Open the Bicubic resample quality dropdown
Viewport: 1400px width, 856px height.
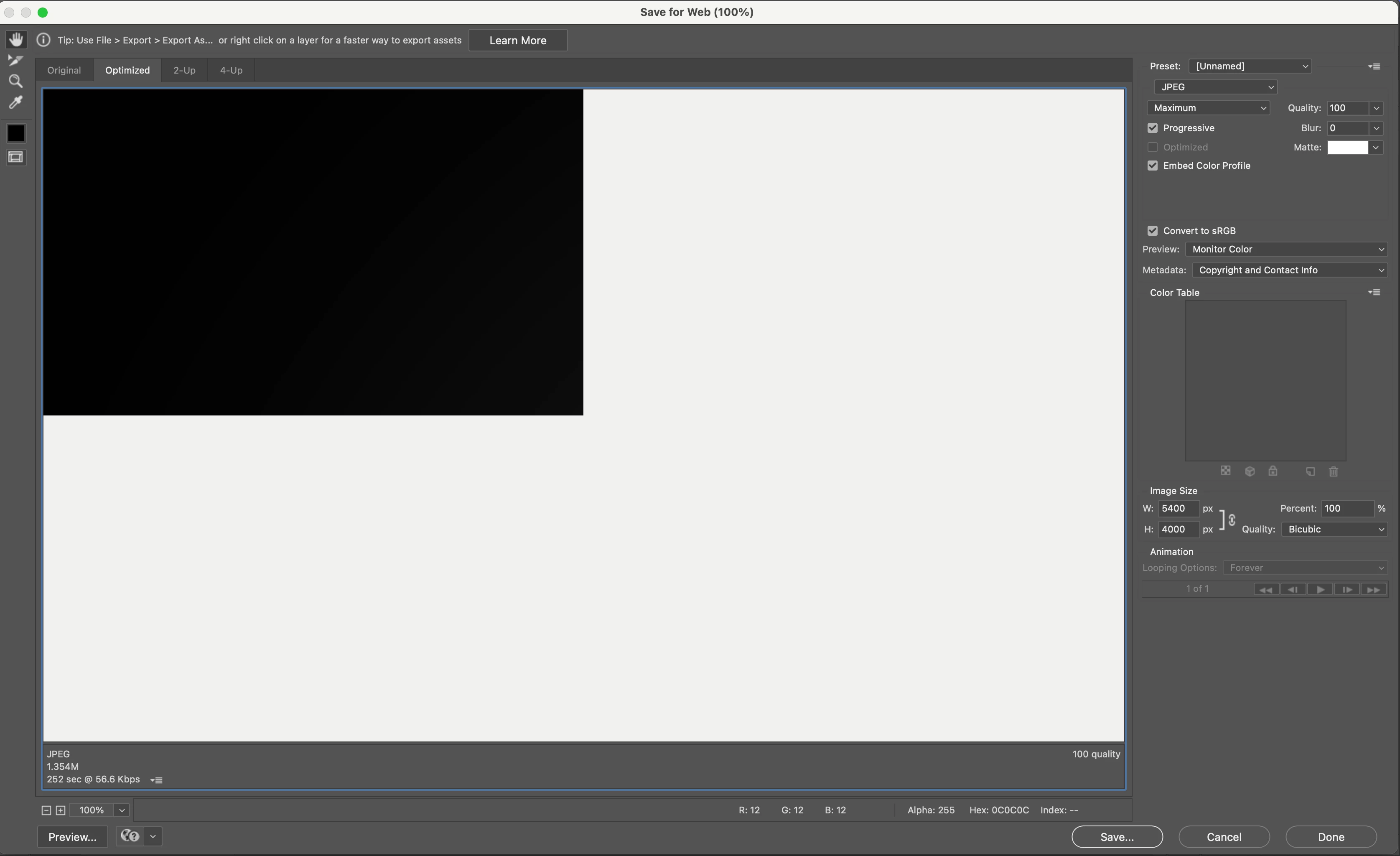[x=1334, y=529]
